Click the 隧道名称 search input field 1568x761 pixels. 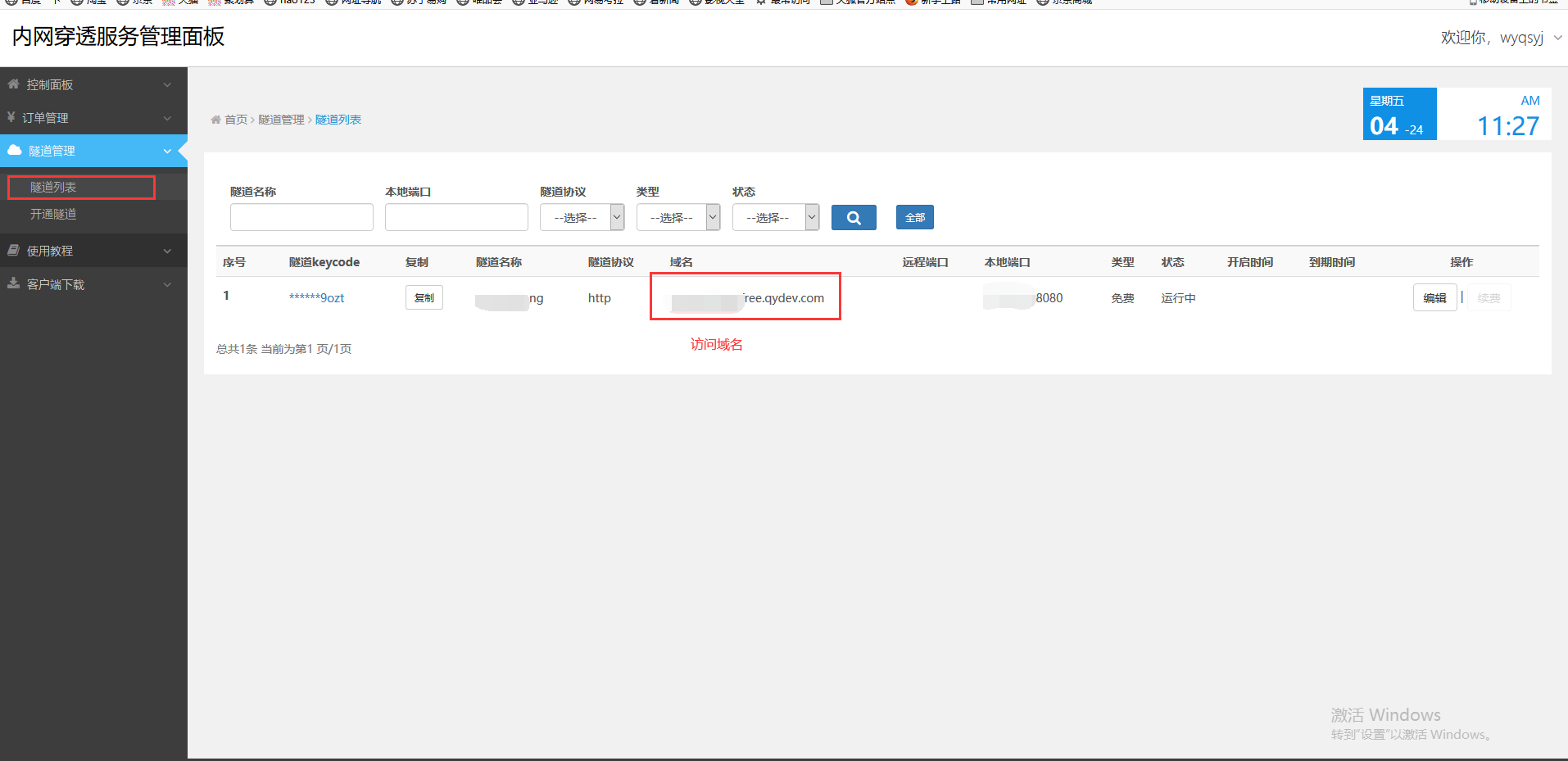[301, 217]
